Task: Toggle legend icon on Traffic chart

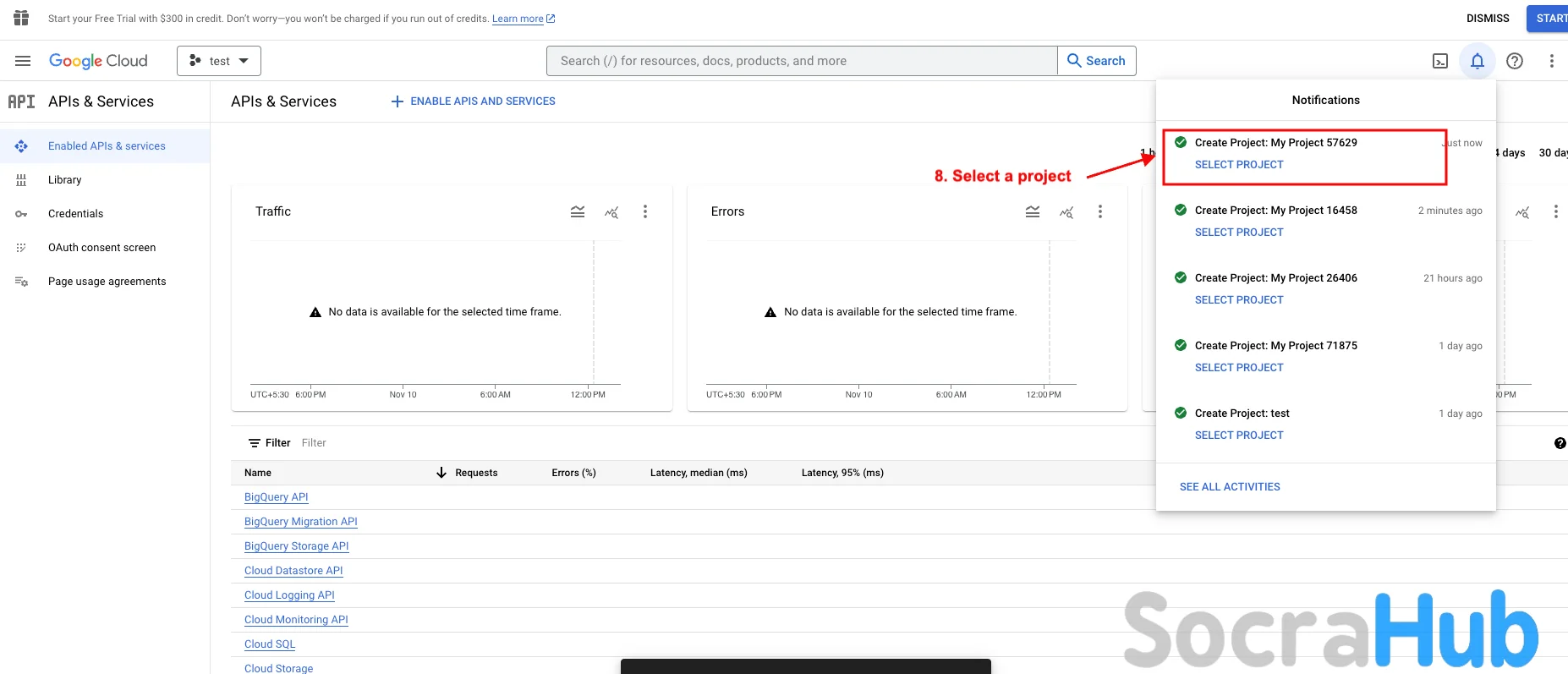Action: (578, 211)
